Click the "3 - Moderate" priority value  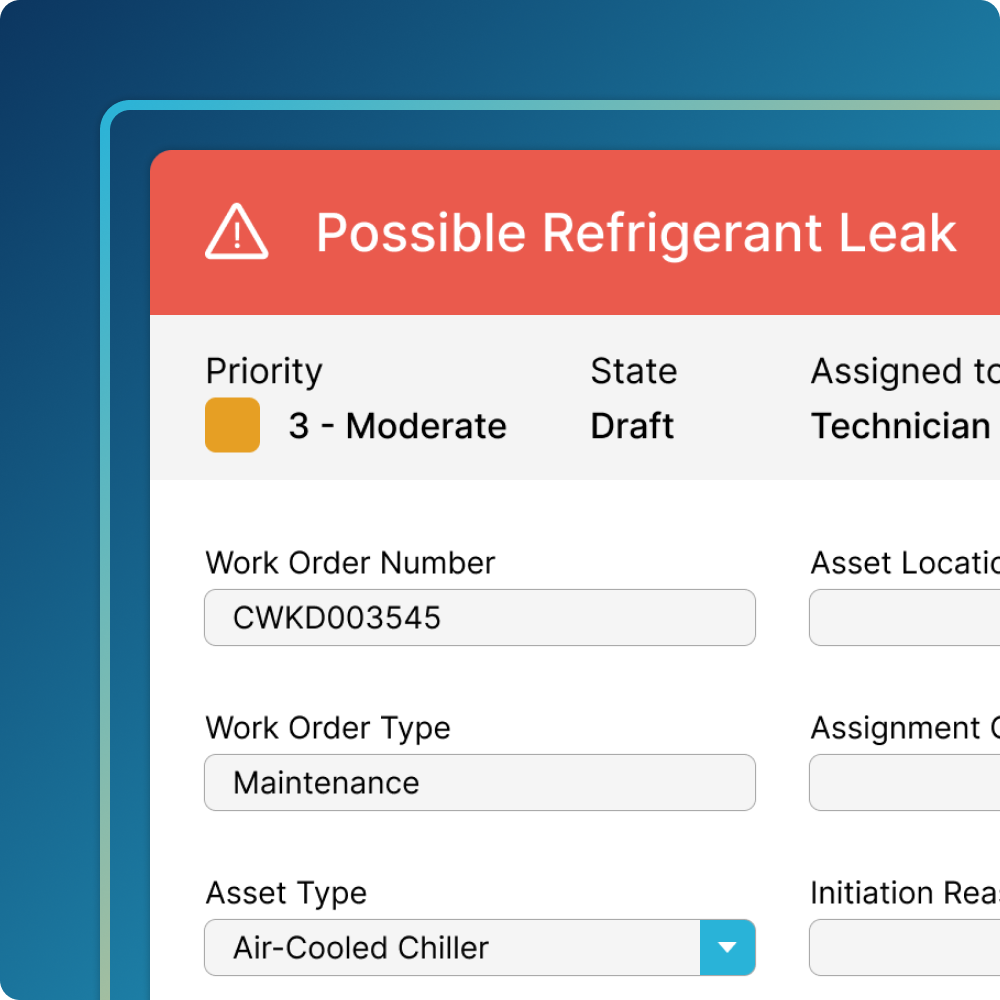[x=397, y=426]
